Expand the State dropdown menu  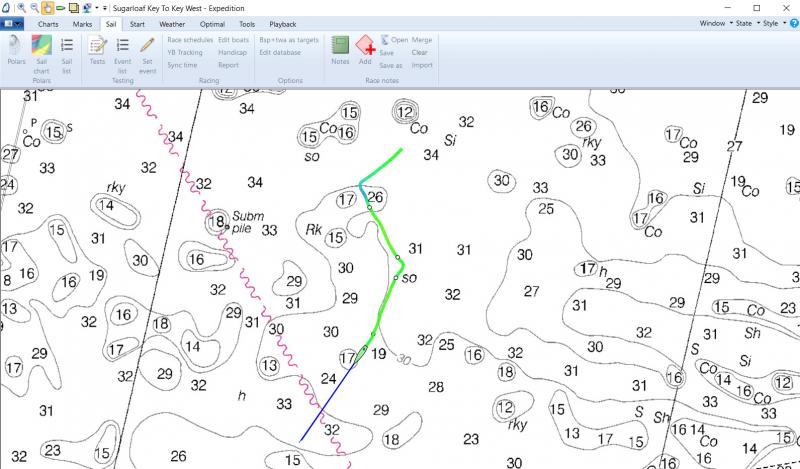point(746,22)
